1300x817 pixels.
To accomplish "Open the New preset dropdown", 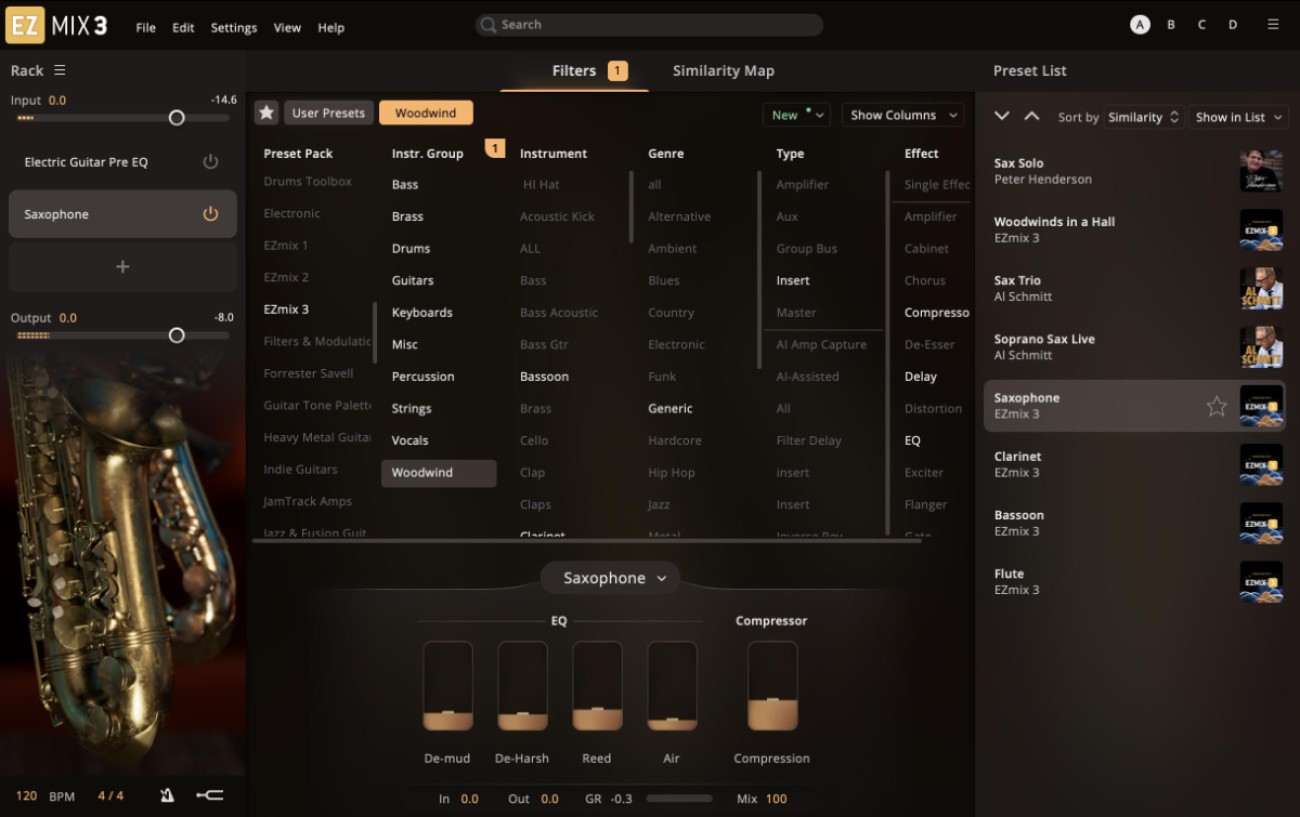I will click(796, 114).
